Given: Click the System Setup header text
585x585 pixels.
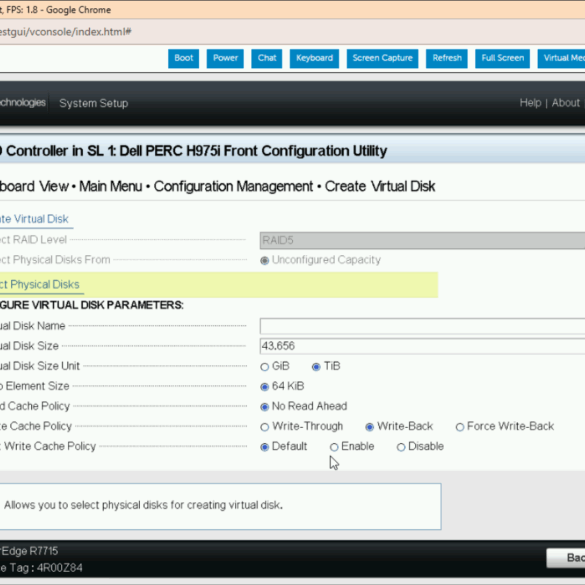Looking at the screenshot, I should 94,103.
